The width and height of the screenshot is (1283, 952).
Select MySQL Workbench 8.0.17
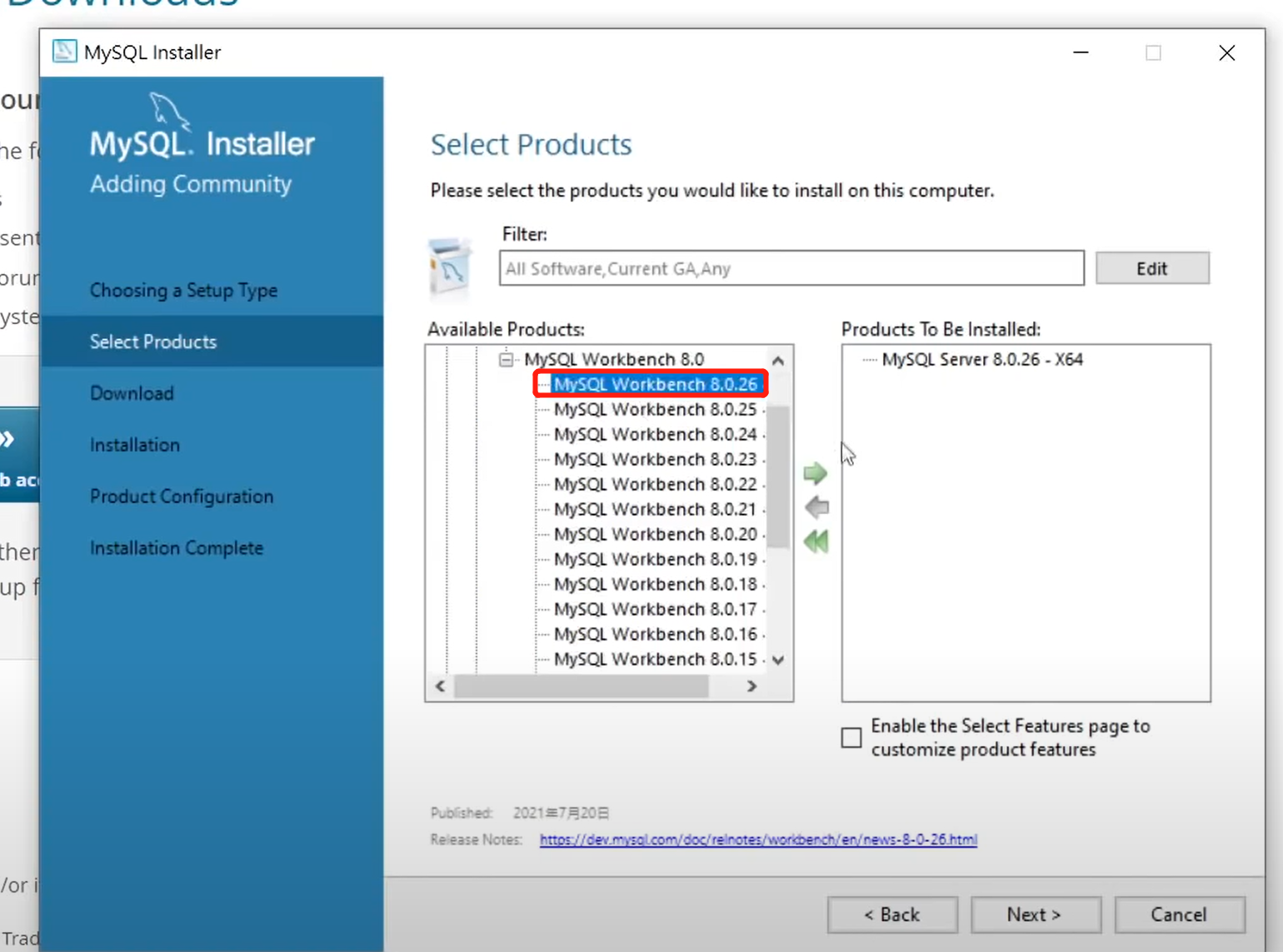(656, 609)
